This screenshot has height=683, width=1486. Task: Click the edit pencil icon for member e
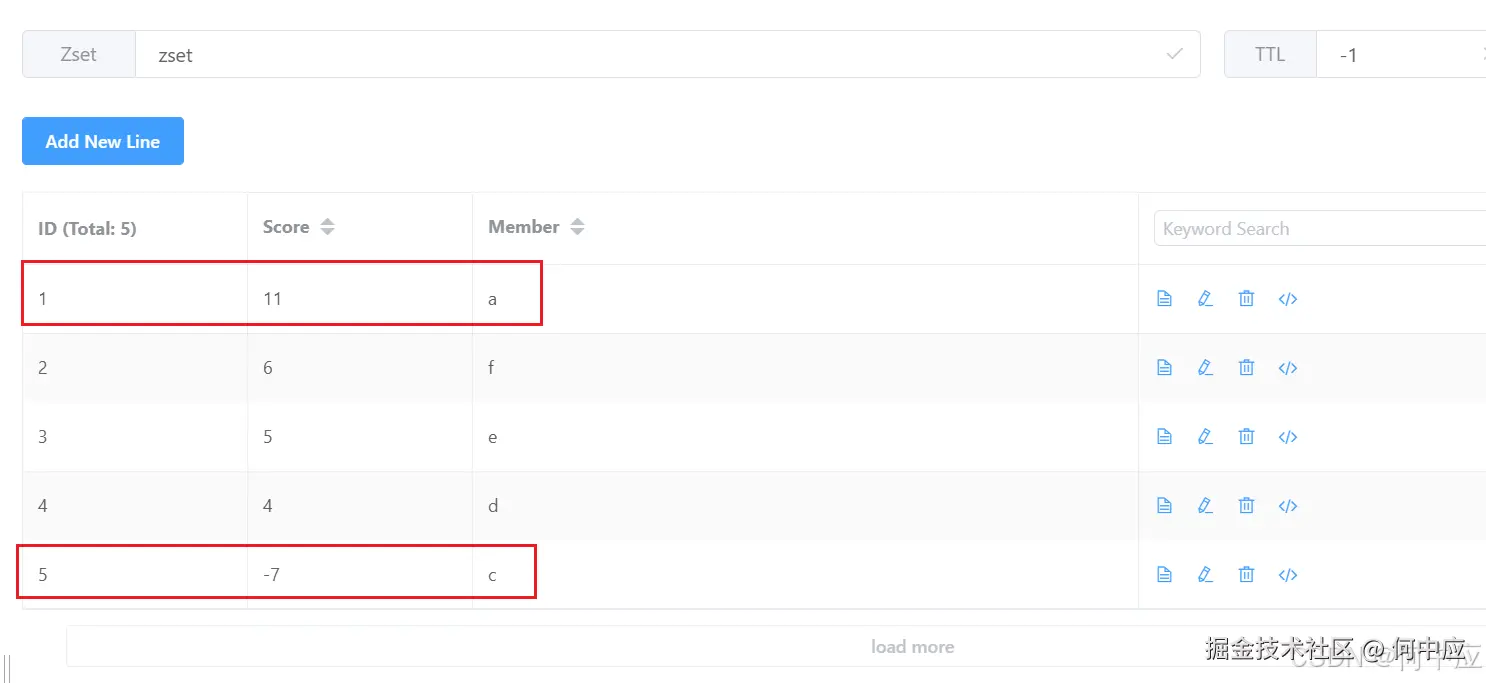click(x=1205, y=437)
